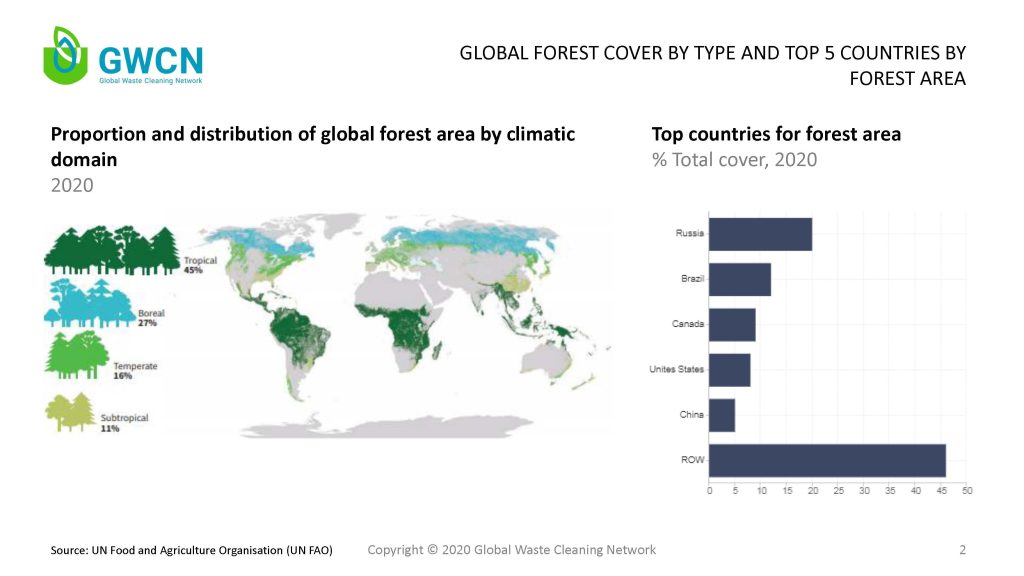This screenshot has width=1024, height=576.
Task: Click the ROW bar in chart
Action: (x=827, y=460)
